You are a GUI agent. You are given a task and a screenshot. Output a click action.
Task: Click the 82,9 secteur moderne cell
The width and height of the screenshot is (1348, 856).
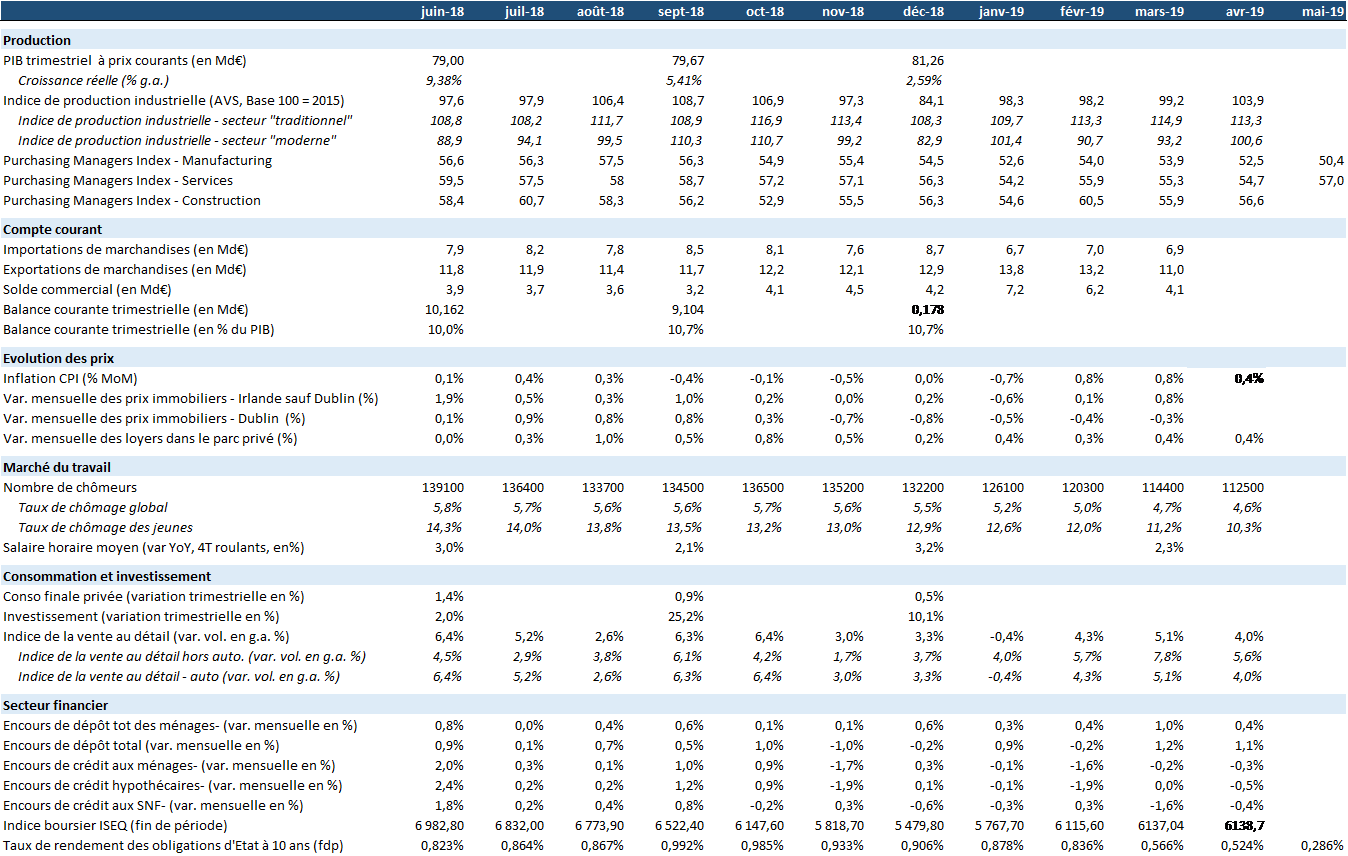[x=931, y=141]
